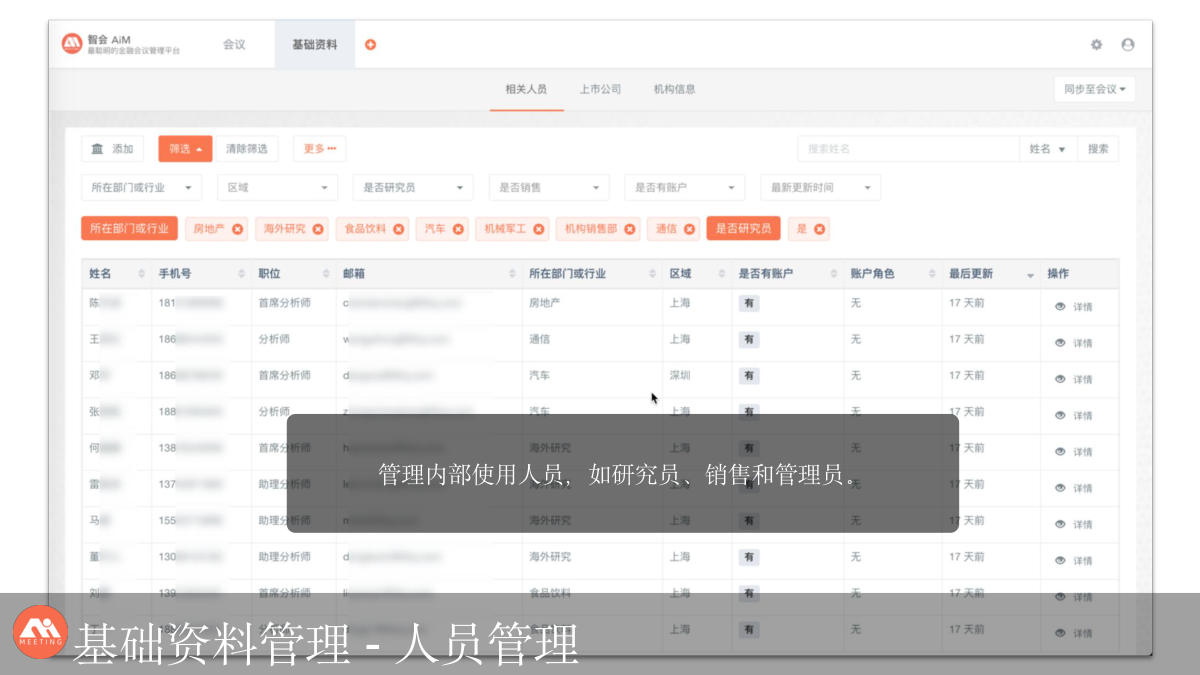Viewport: 1200px width, 675px height.
Task: Click the 搜索姓名 search input field
Action: (x=907, y=149)
